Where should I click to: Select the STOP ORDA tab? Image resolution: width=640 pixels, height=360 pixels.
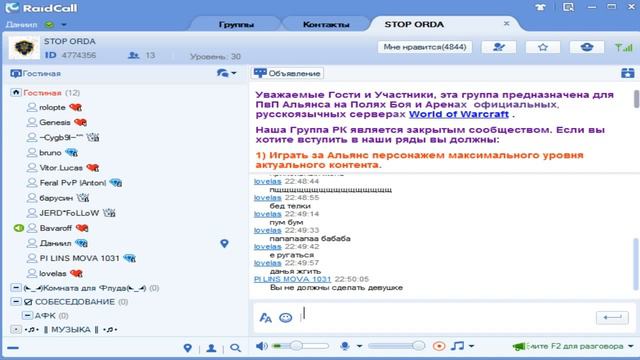[x=414, y=24]
